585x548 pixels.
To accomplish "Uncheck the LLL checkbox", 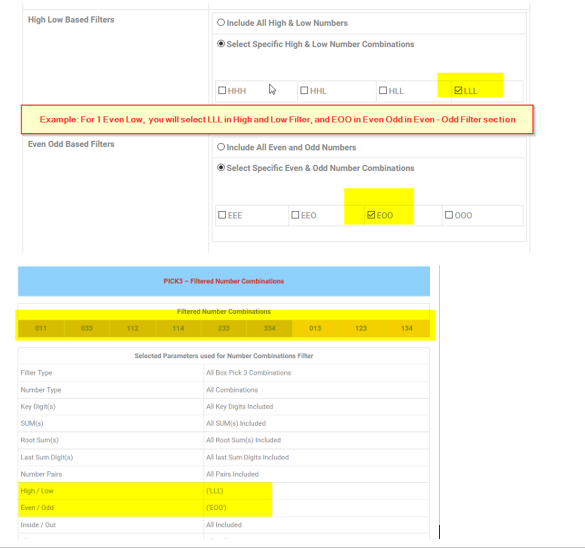I will click(458, 90).
